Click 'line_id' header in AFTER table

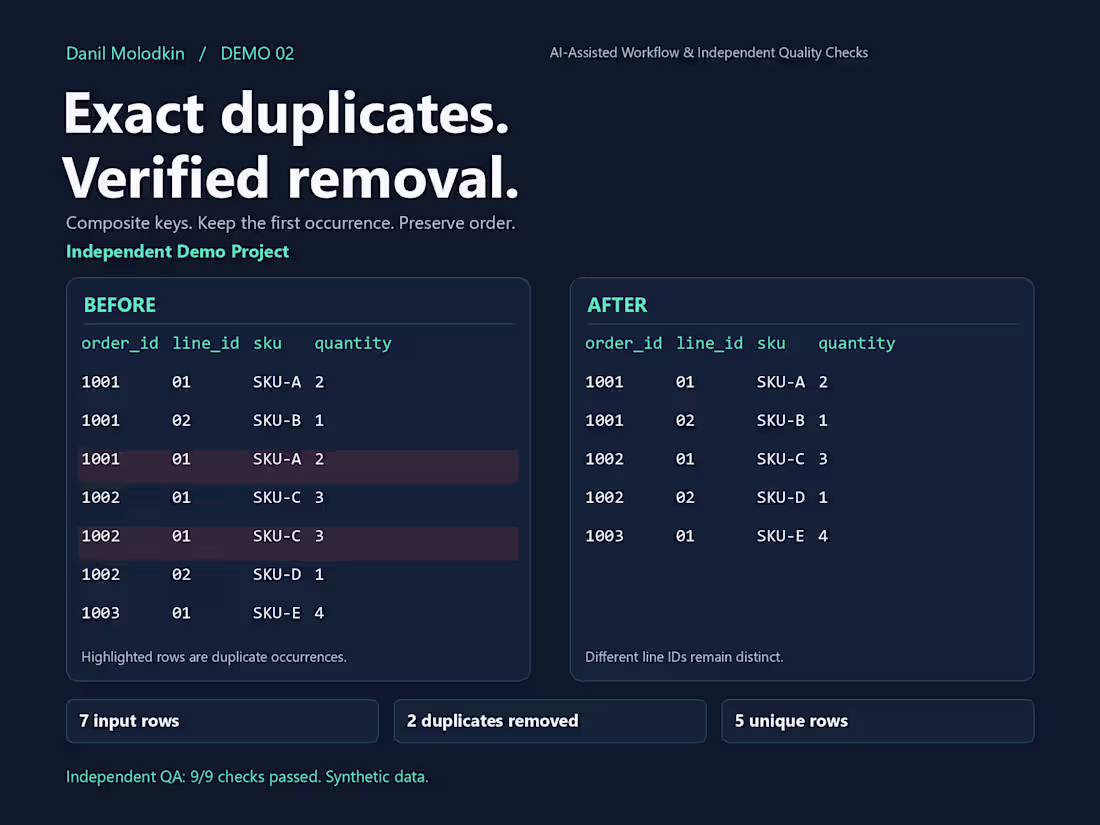click(x=709, y=343)
